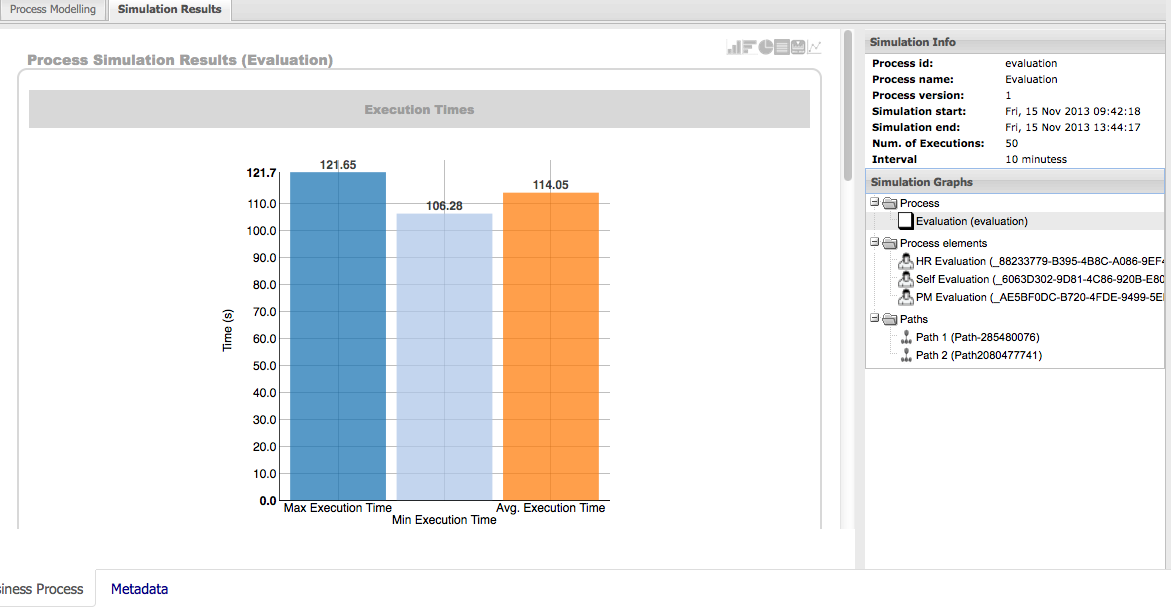
Task: Click the HR Evaluation user task icon
Action: coord(906,261)
